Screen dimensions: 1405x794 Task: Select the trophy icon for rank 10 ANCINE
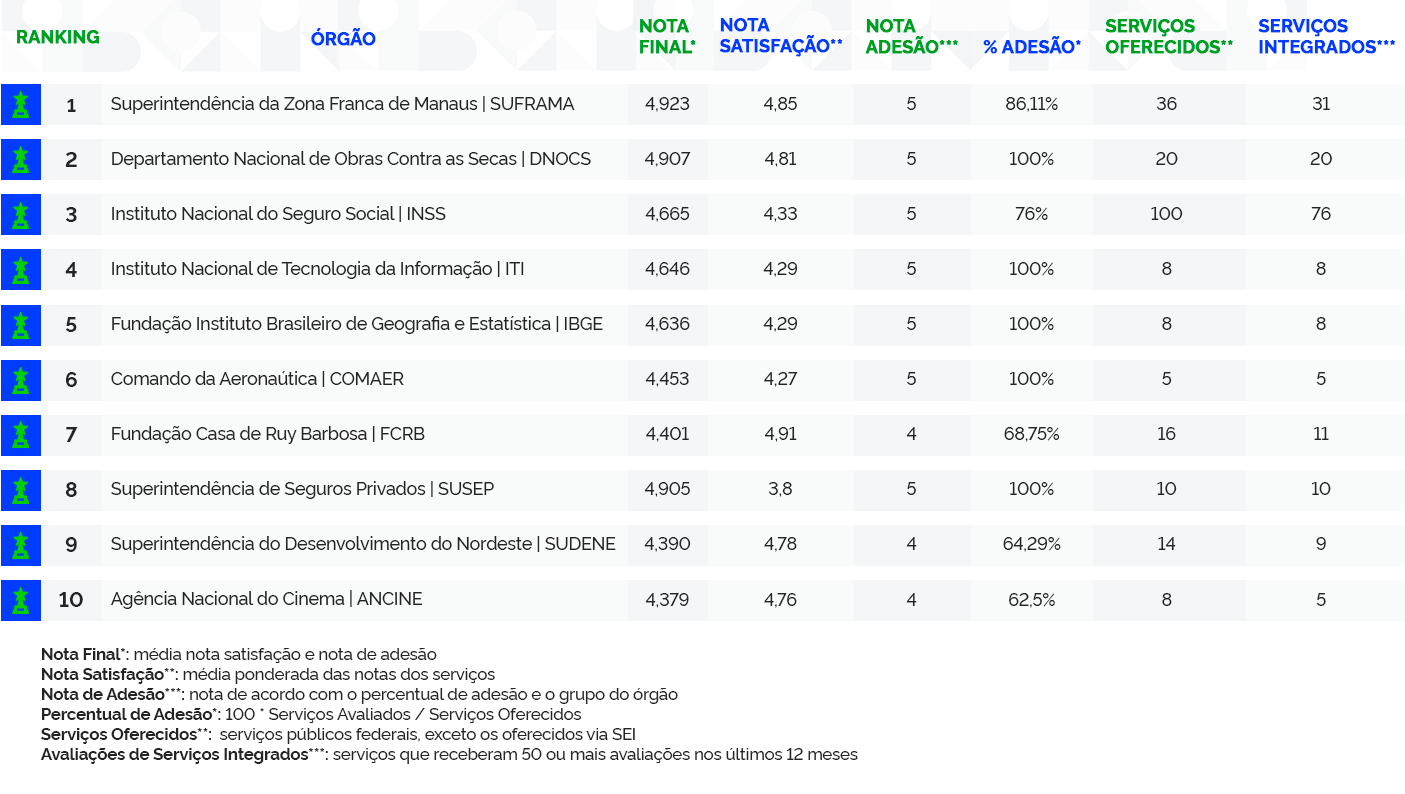coord(21,599)
